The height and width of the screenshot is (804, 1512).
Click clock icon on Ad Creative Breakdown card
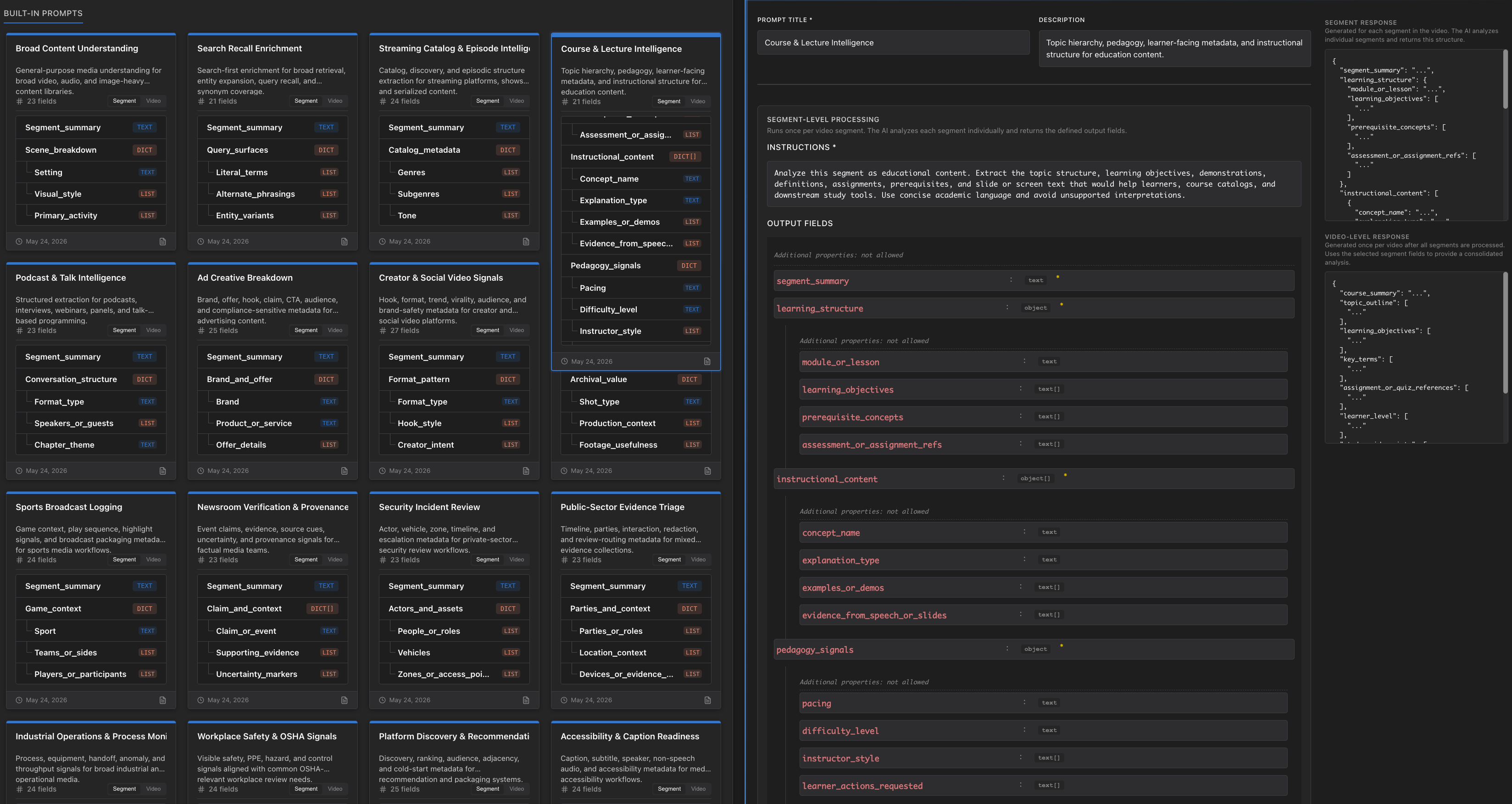(x=201, y=471)
